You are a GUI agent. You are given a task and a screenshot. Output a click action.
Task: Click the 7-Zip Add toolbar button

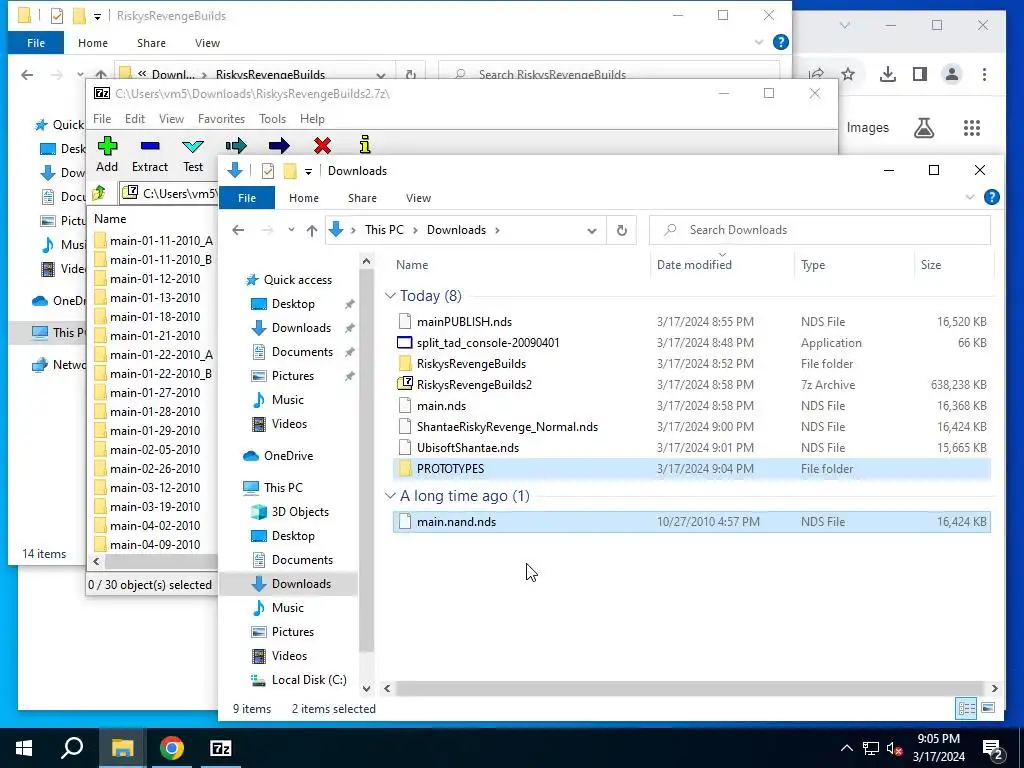pos(107,155)
